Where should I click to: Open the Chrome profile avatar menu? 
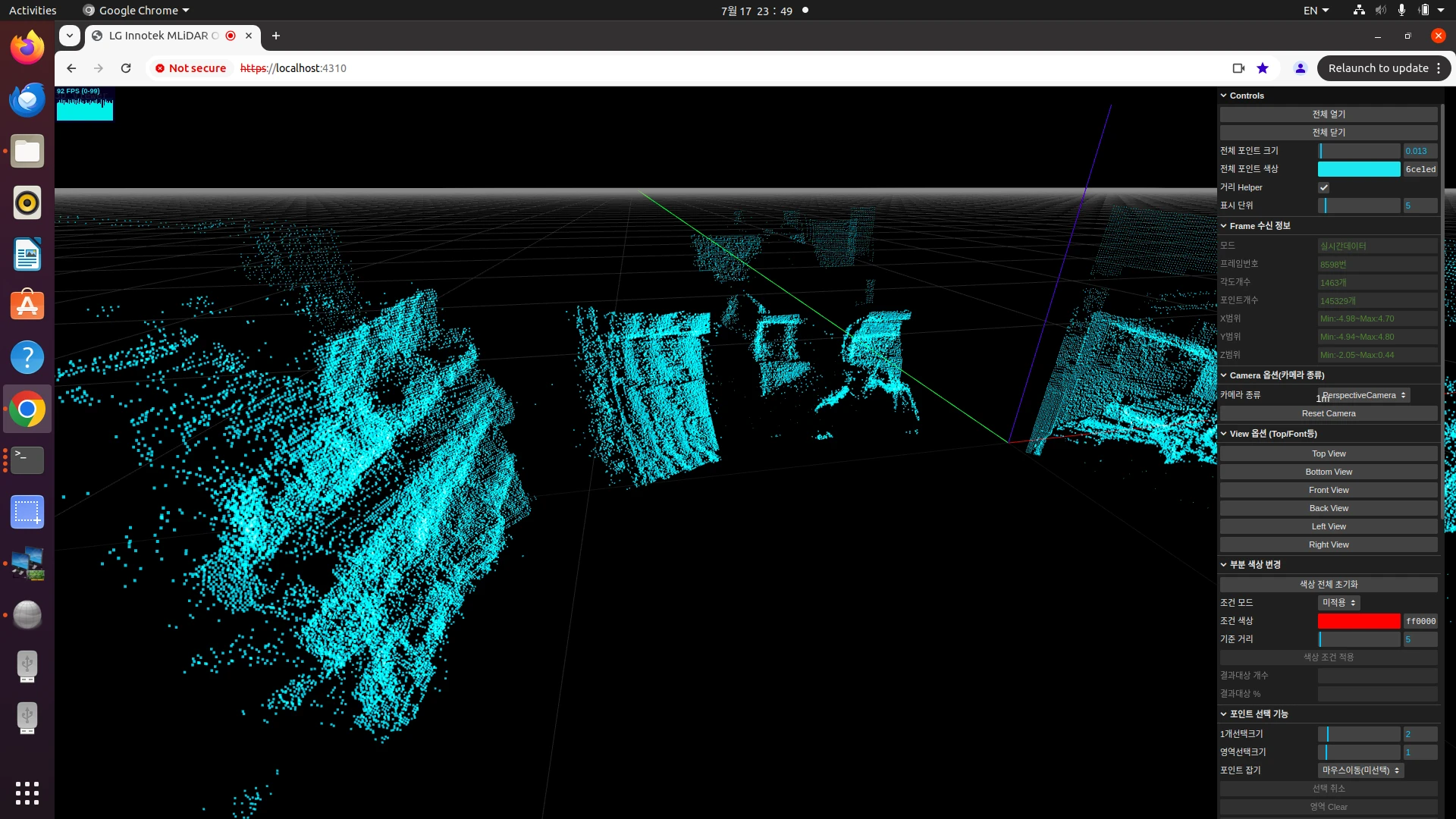[x=1301, y=68]
